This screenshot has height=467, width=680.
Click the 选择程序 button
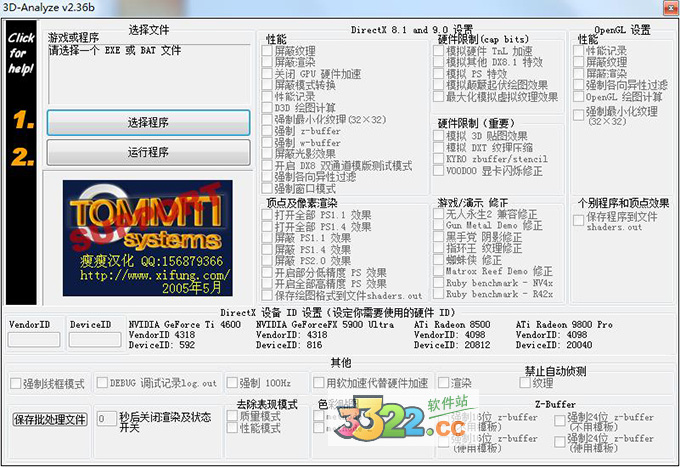(x=148, y=123)
